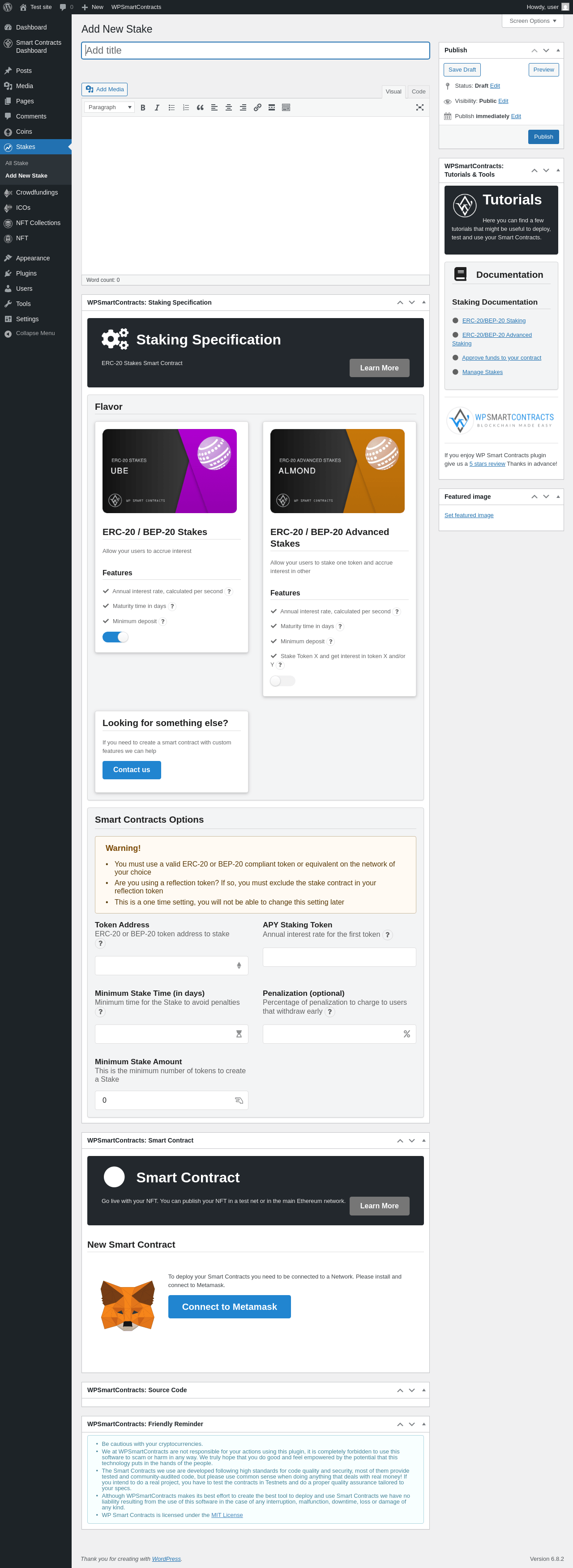Save the stake as a draft
Screen dimensions: 573x1568
pyautogui.click(x=462, y=70)
